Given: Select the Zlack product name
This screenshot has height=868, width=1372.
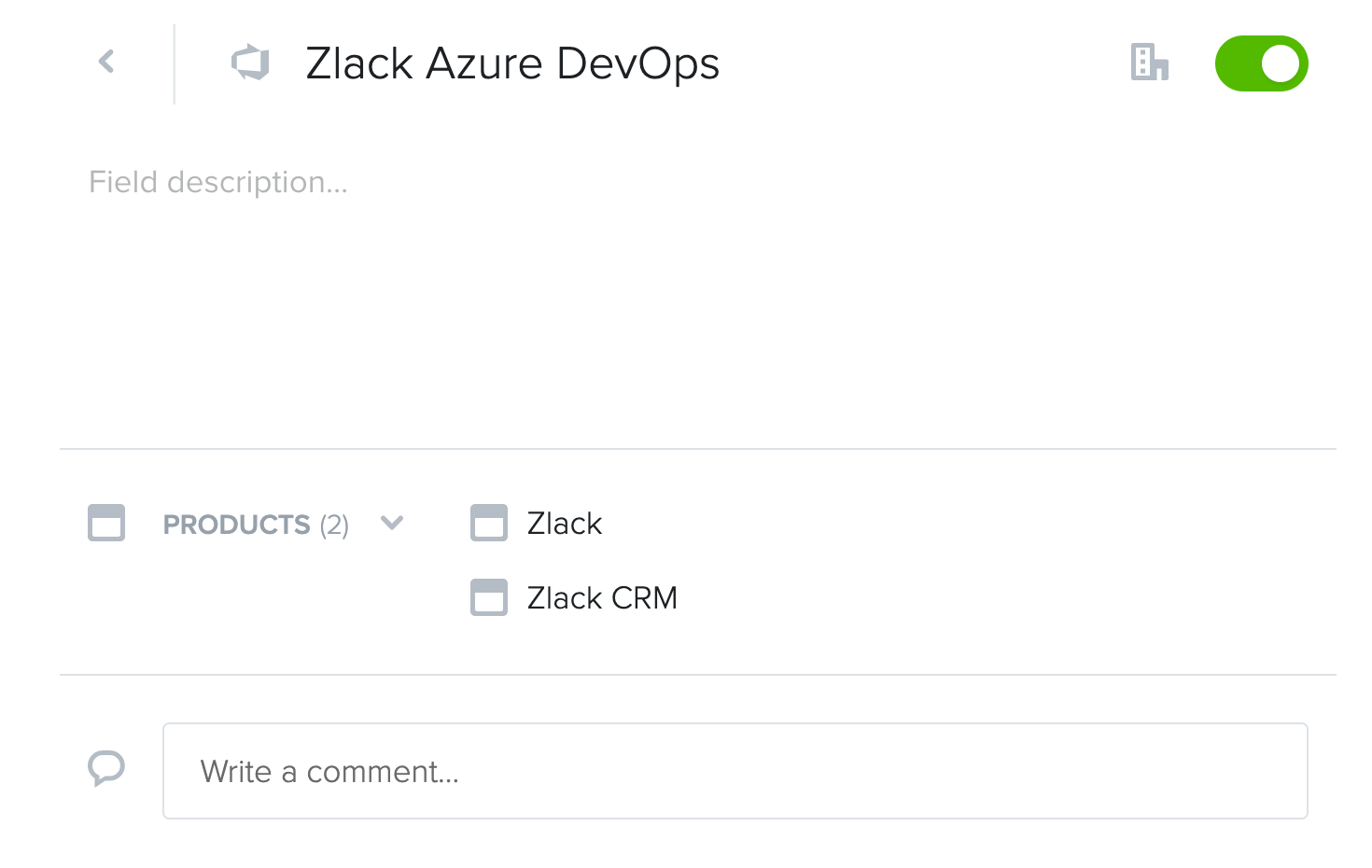Looking at the screenshot, I should (x=564, y=524).
